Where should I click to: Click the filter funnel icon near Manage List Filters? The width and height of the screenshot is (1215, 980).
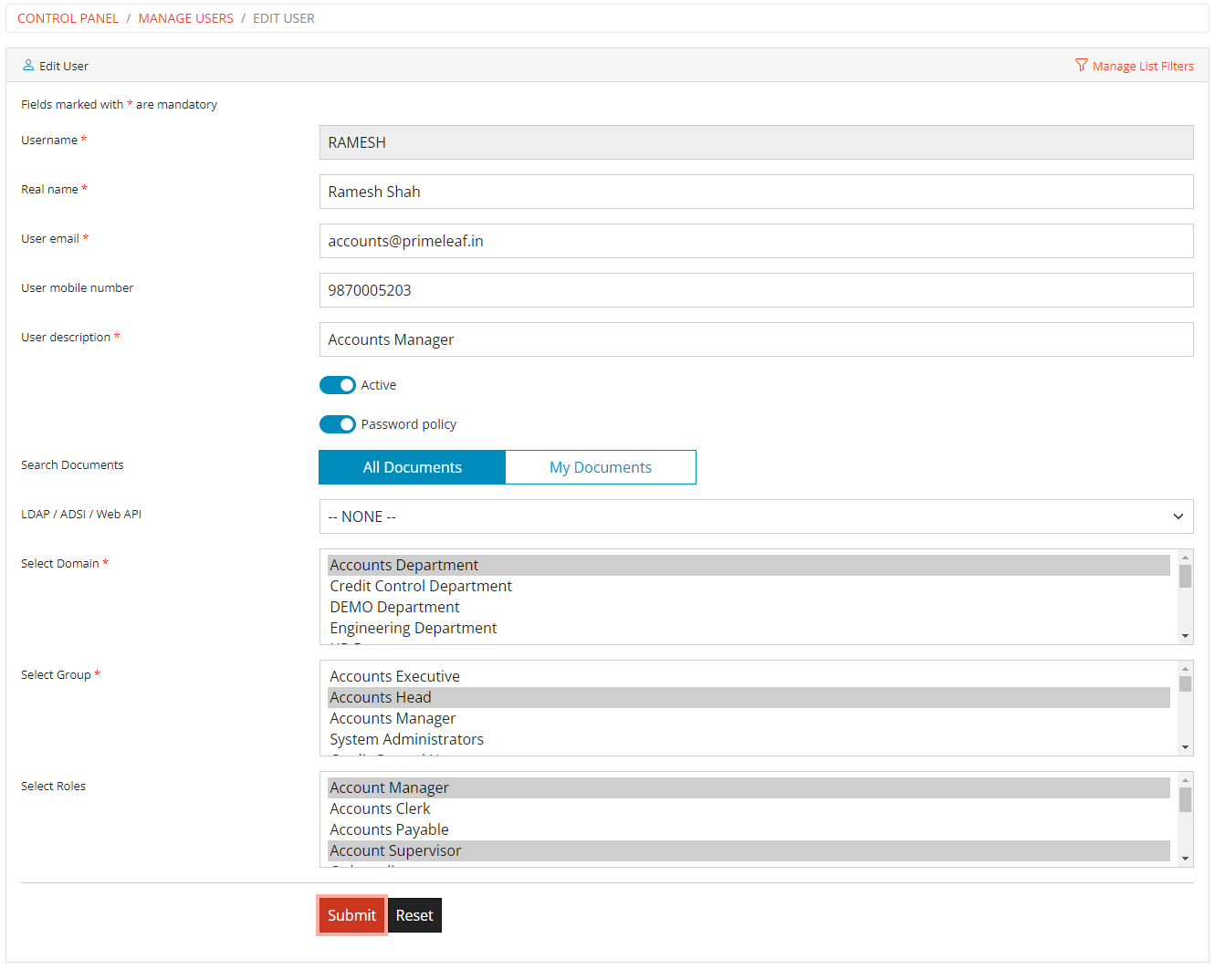[1082, 65]
